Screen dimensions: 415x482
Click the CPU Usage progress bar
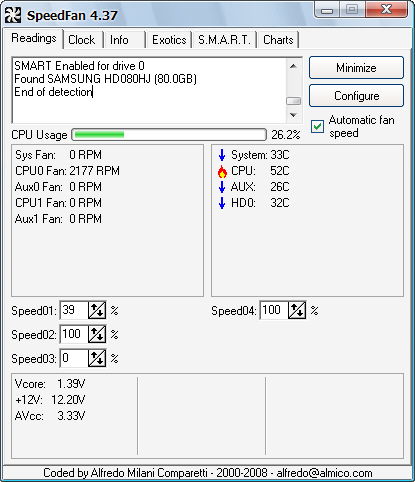[169, 135]
